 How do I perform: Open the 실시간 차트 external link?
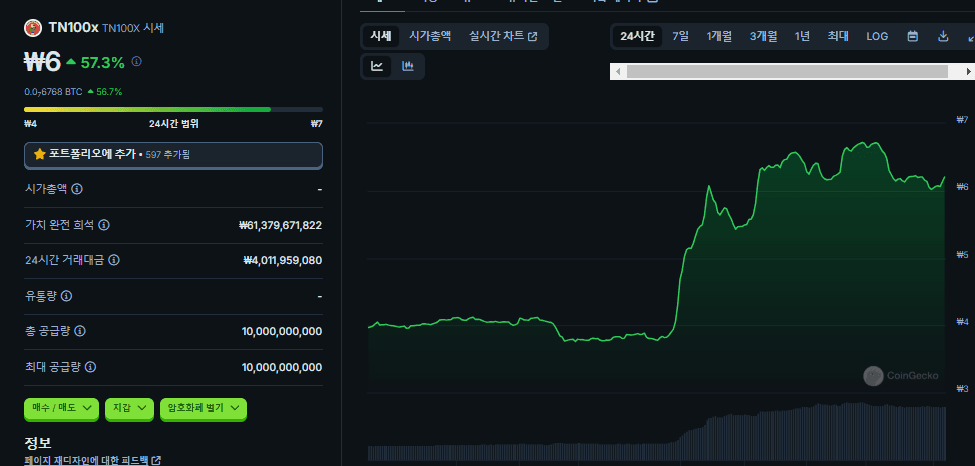coord(503,36)
